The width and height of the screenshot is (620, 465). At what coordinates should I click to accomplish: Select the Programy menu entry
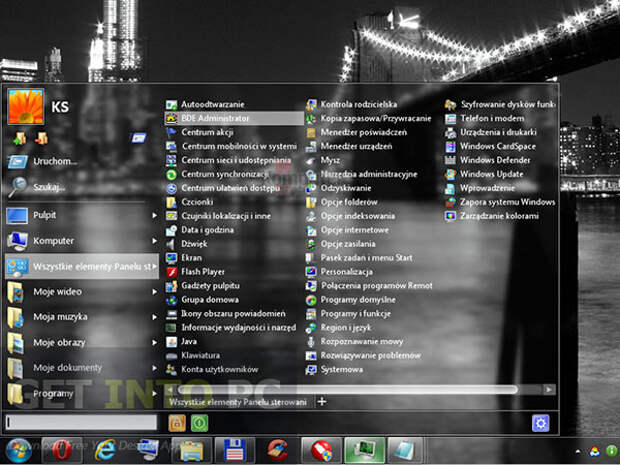point(82,393)
